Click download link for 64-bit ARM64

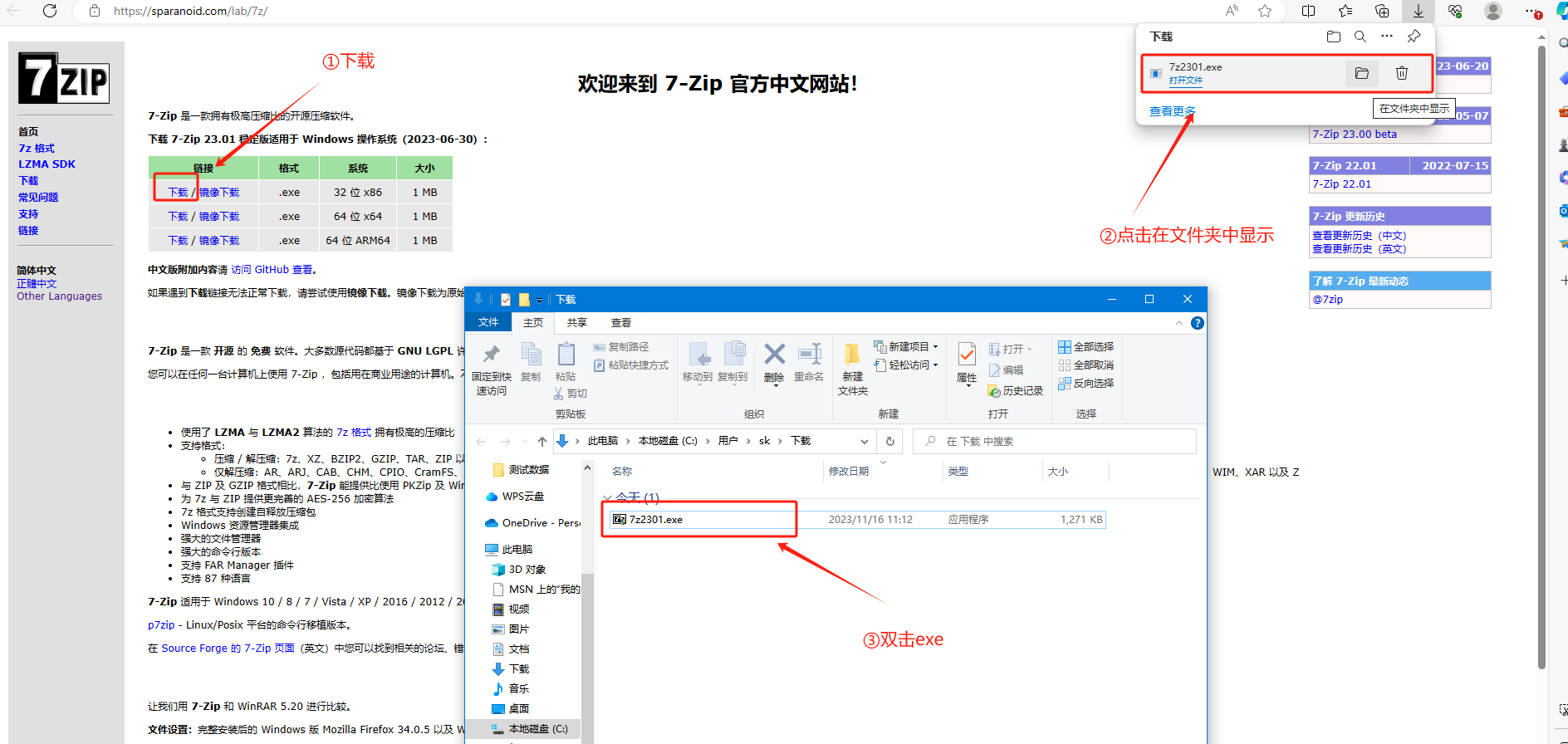178,241
